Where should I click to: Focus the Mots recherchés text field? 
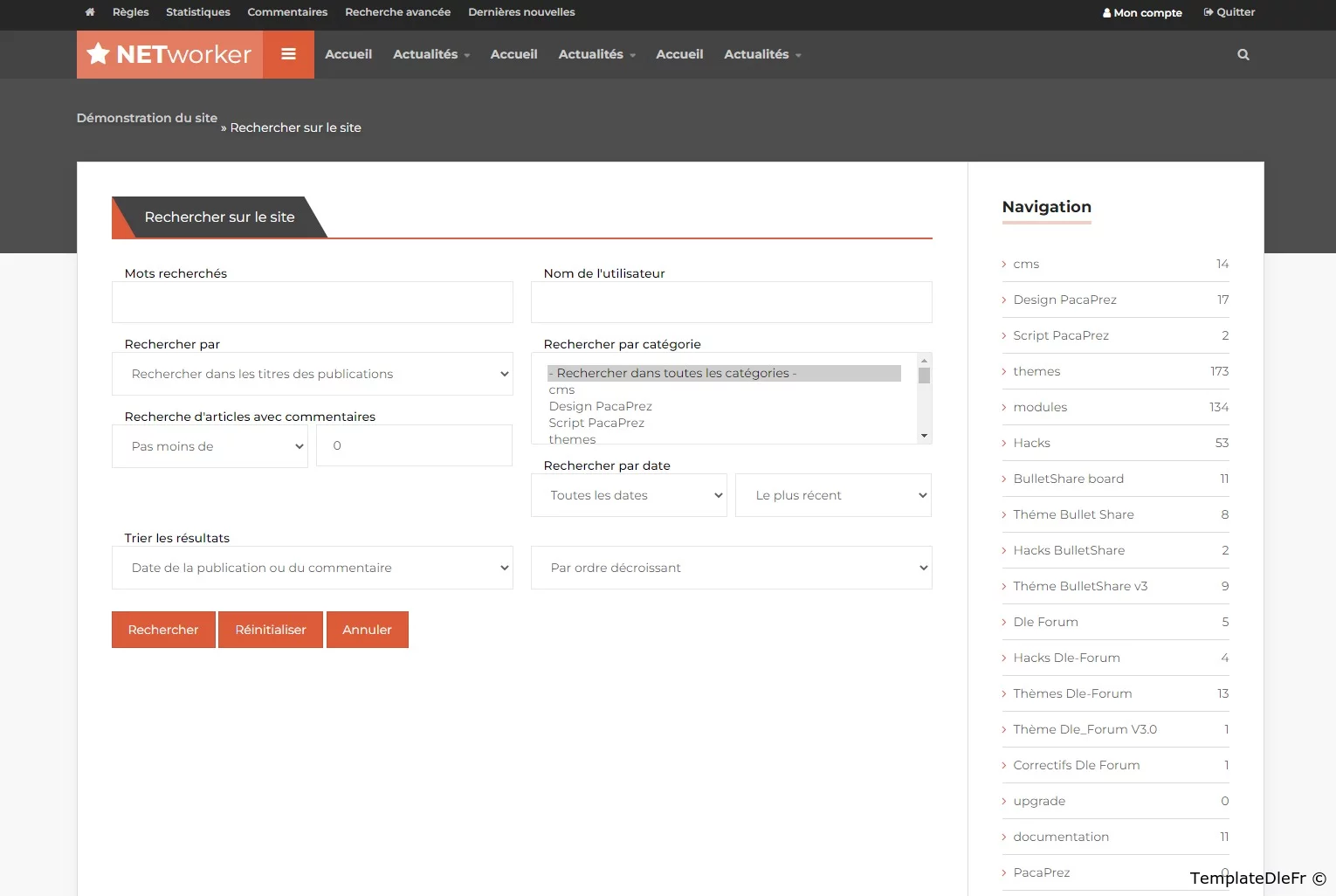(313, 302)
